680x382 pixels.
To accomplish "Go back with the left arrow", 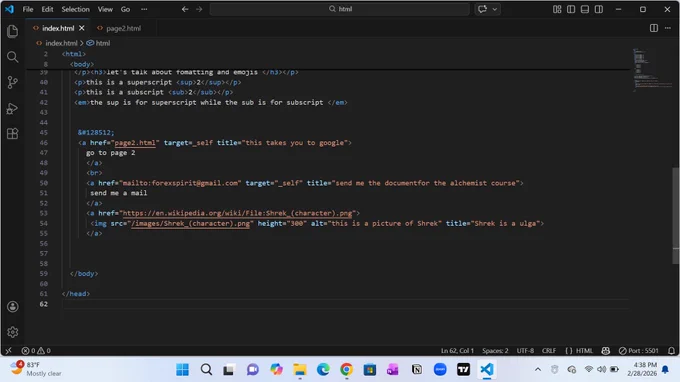I will click(x=185, y=9).
